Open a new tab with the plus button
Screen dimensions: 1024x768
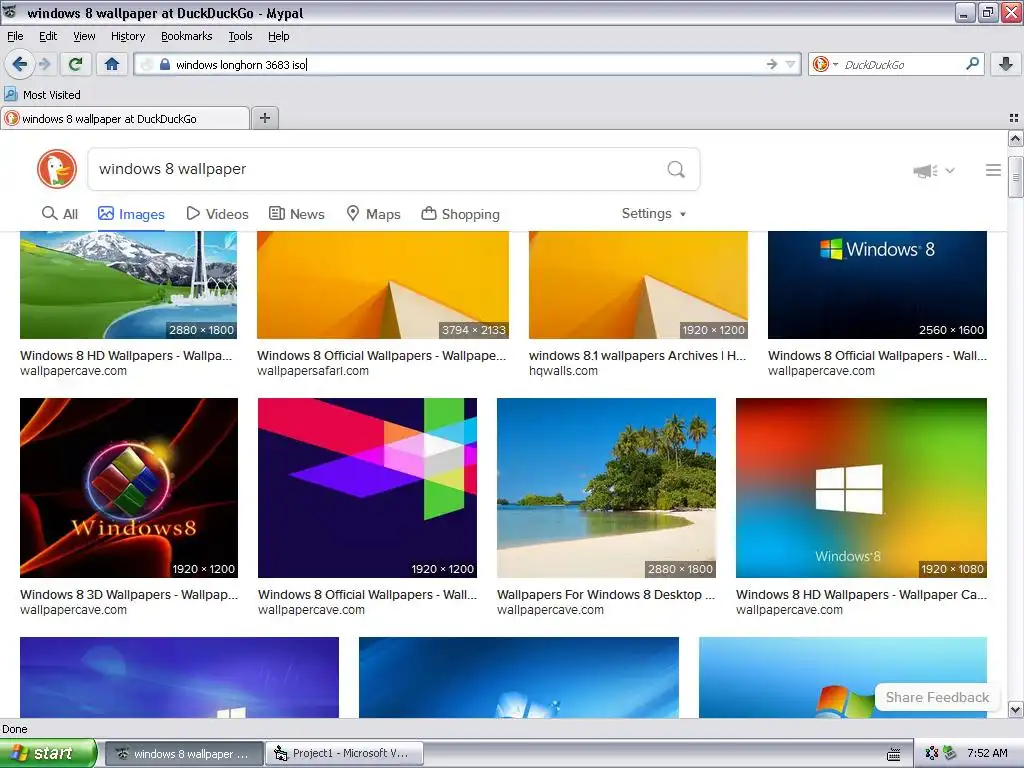(264, 118)
